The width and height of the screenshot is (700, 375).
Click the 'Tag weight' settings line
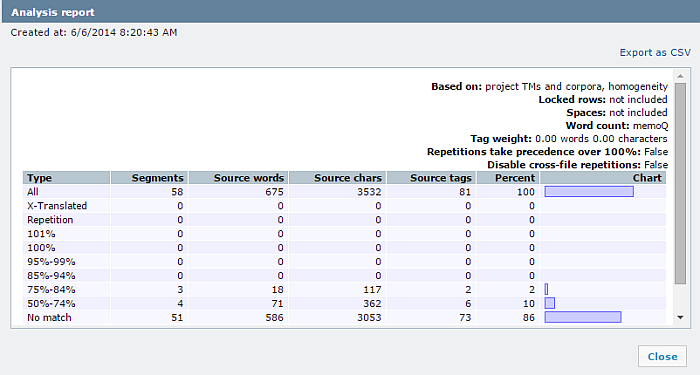pyautogui.click(x=569, y=139)
